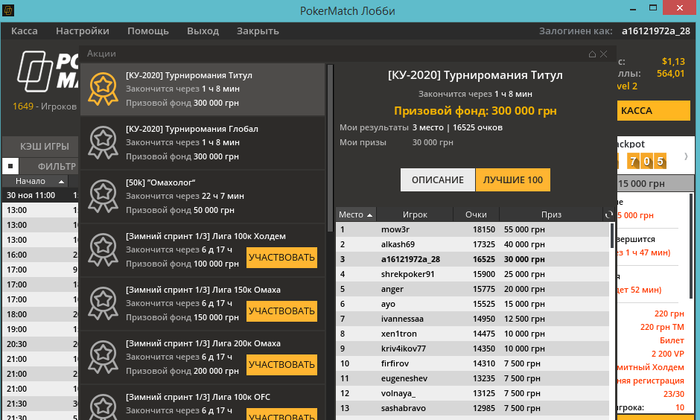Click the Выход menu item

click(203, 31)
